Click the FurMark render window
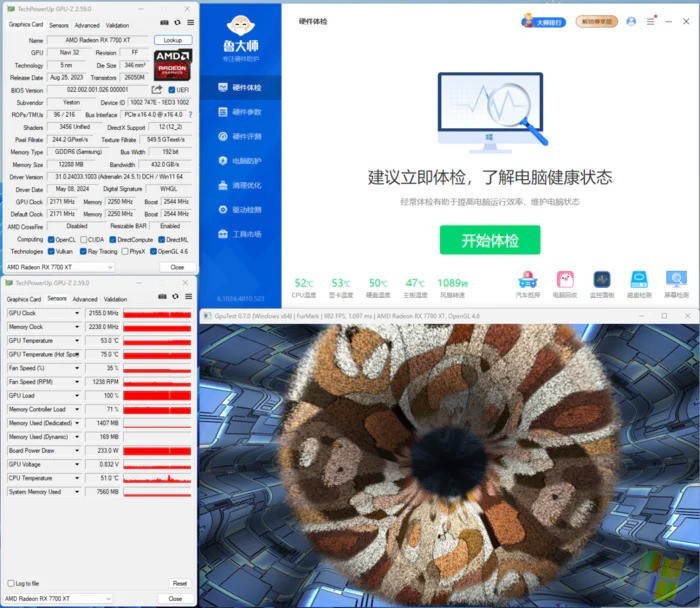This screenshot has width=700, height=608. point(449,464)
